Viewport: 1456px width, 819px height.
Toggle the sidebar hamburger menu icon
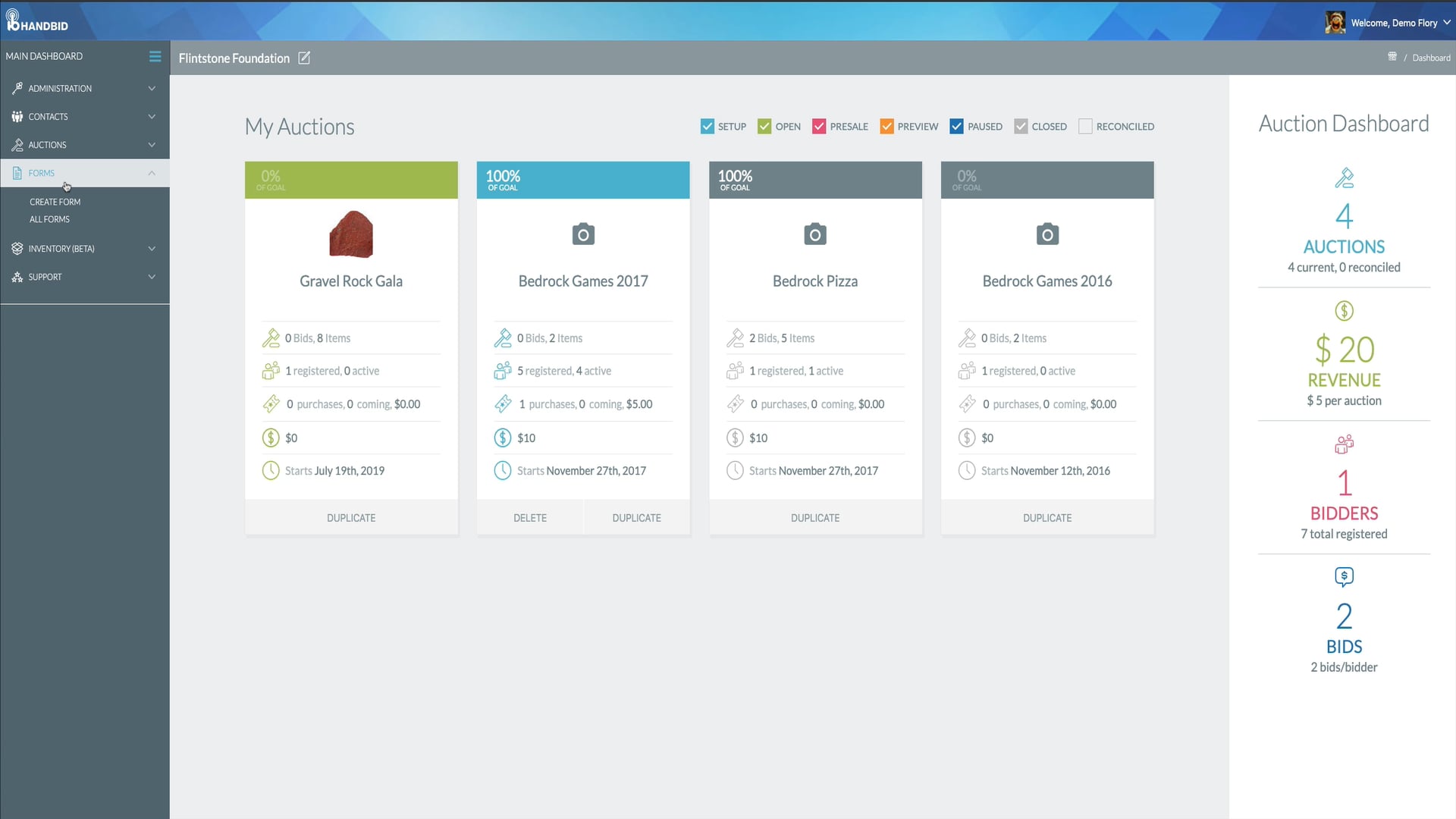click(155, 56)
